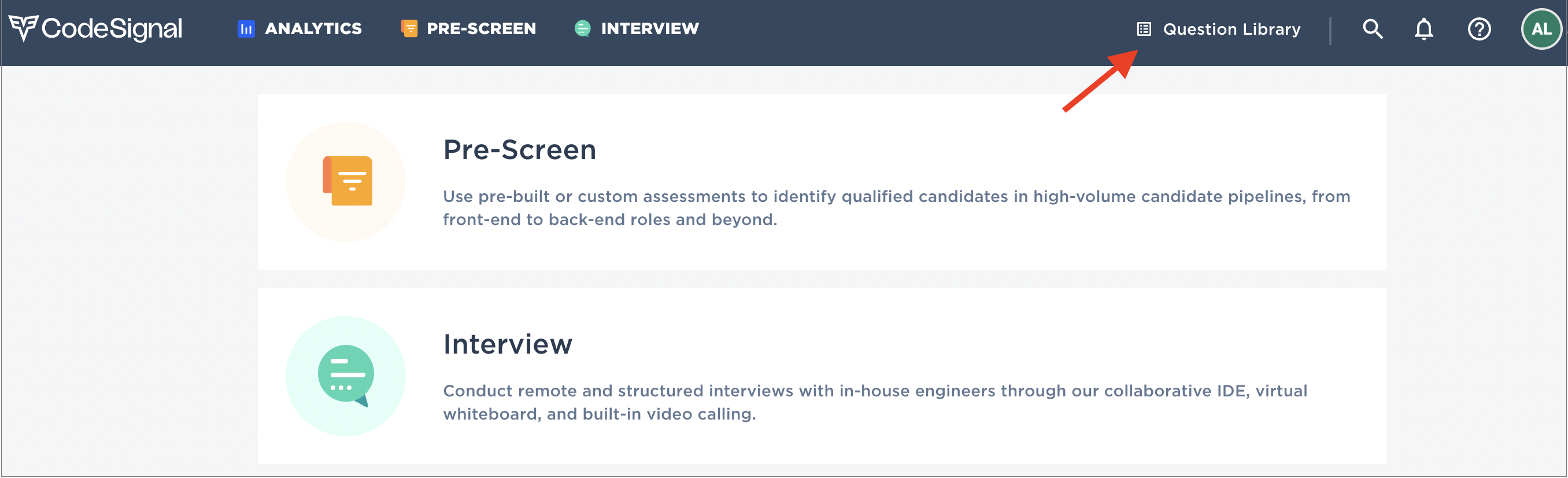
Task: Go to the ANALYTICS tab
Action: (x=313, y=28)
